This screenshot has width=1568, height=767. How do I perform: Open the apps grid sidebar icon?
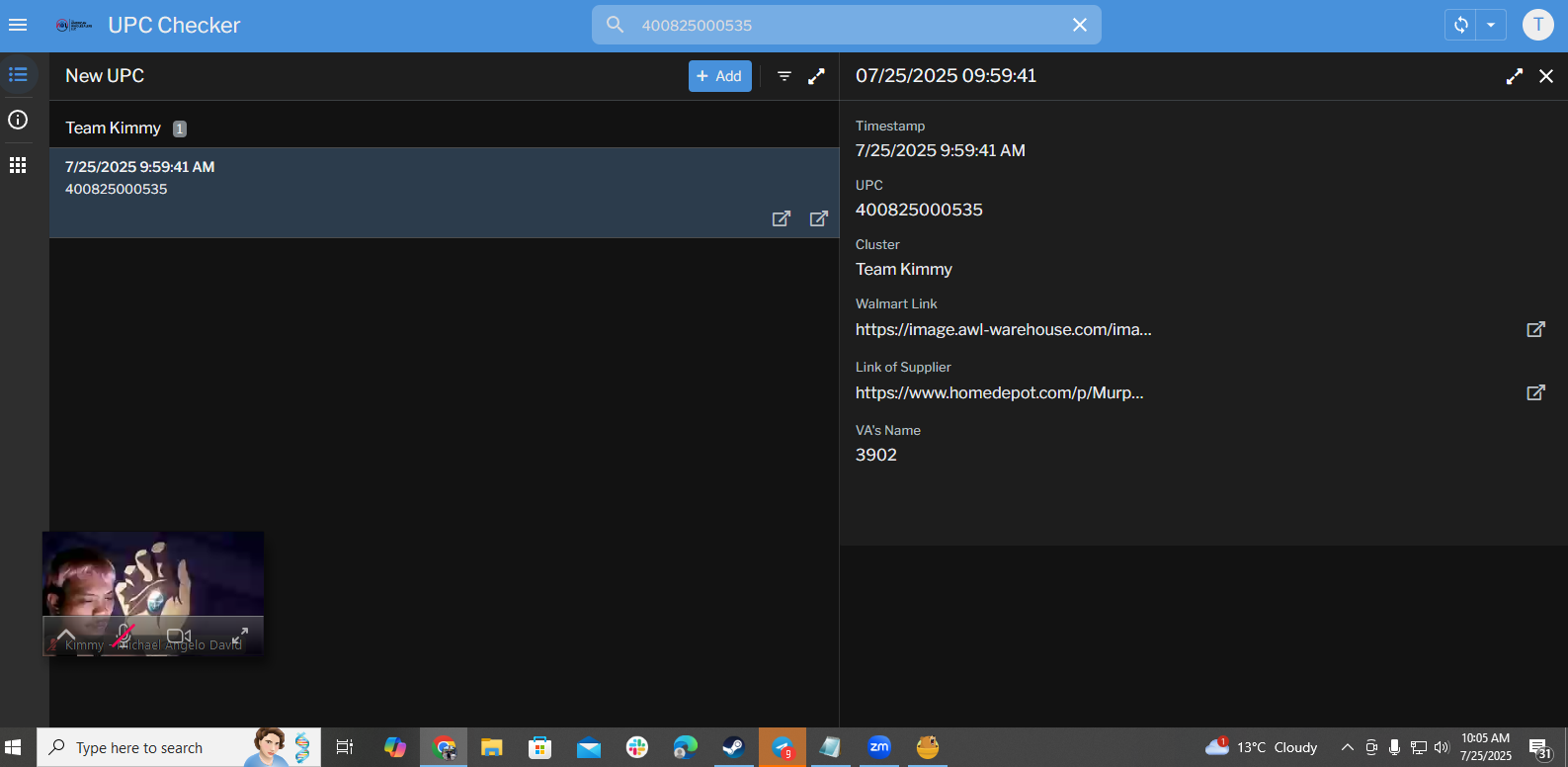click(x=18, y=165)
